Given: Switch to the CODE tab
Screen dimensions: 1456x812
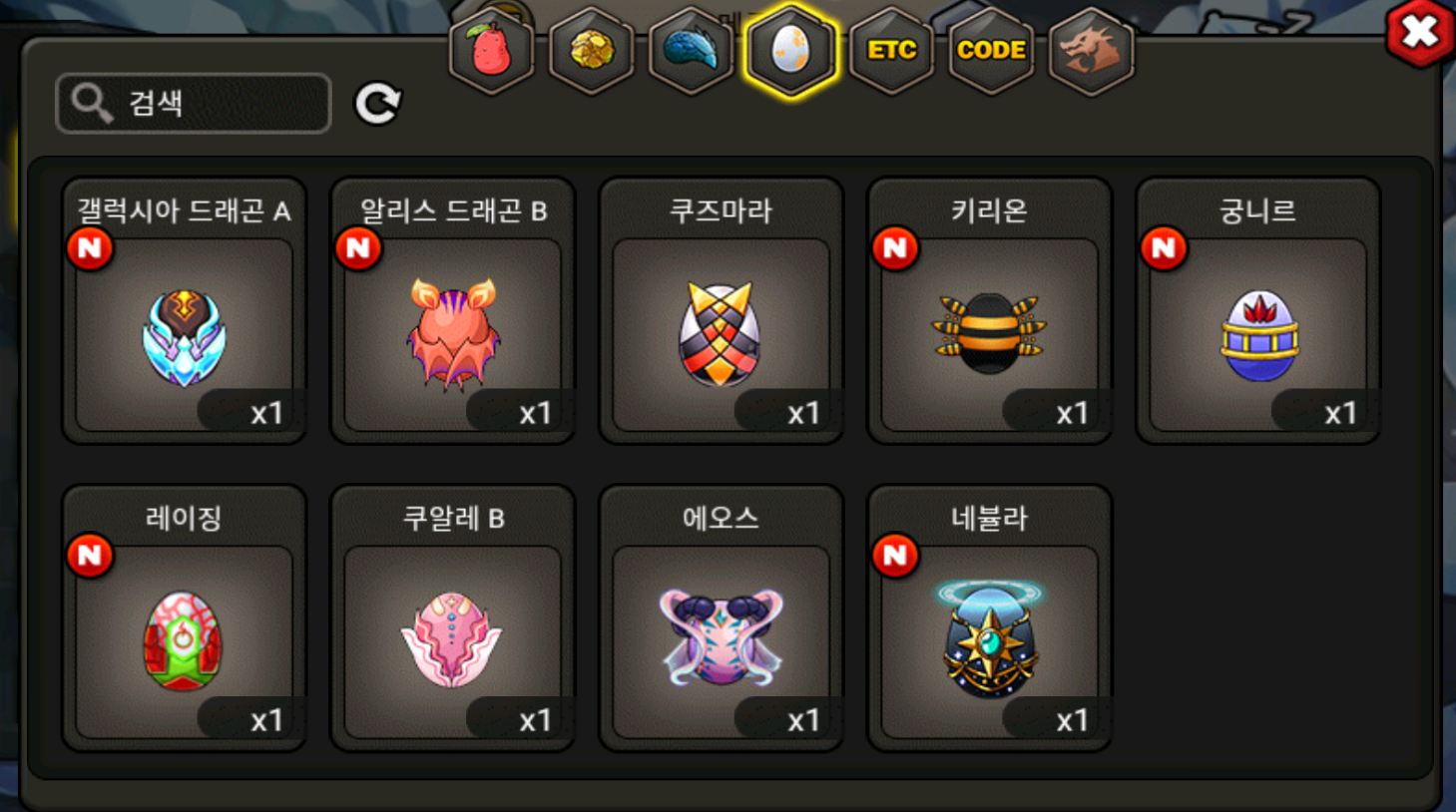Looking at the screenshot, I should [991, 50].
